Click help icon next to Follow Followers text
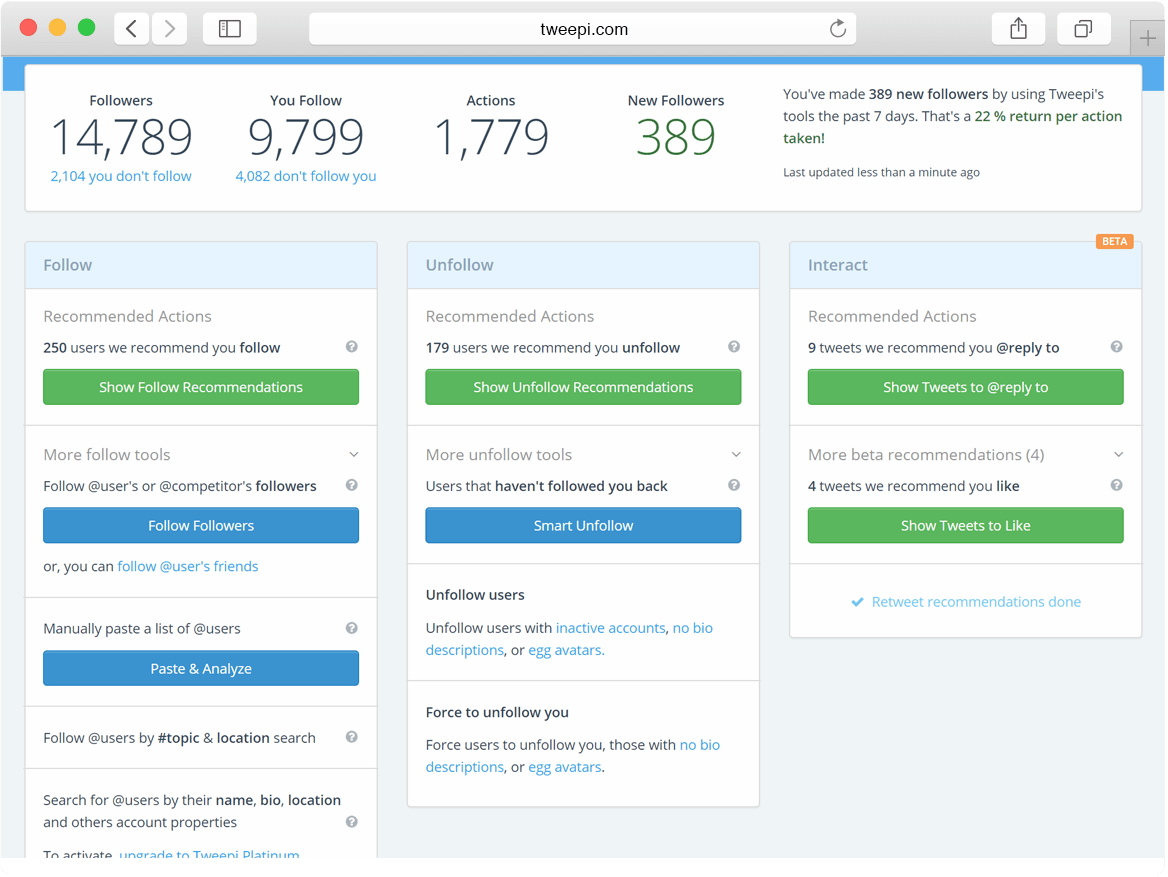The height and width of the screenshot is (877, 1168). click(352, 485)
